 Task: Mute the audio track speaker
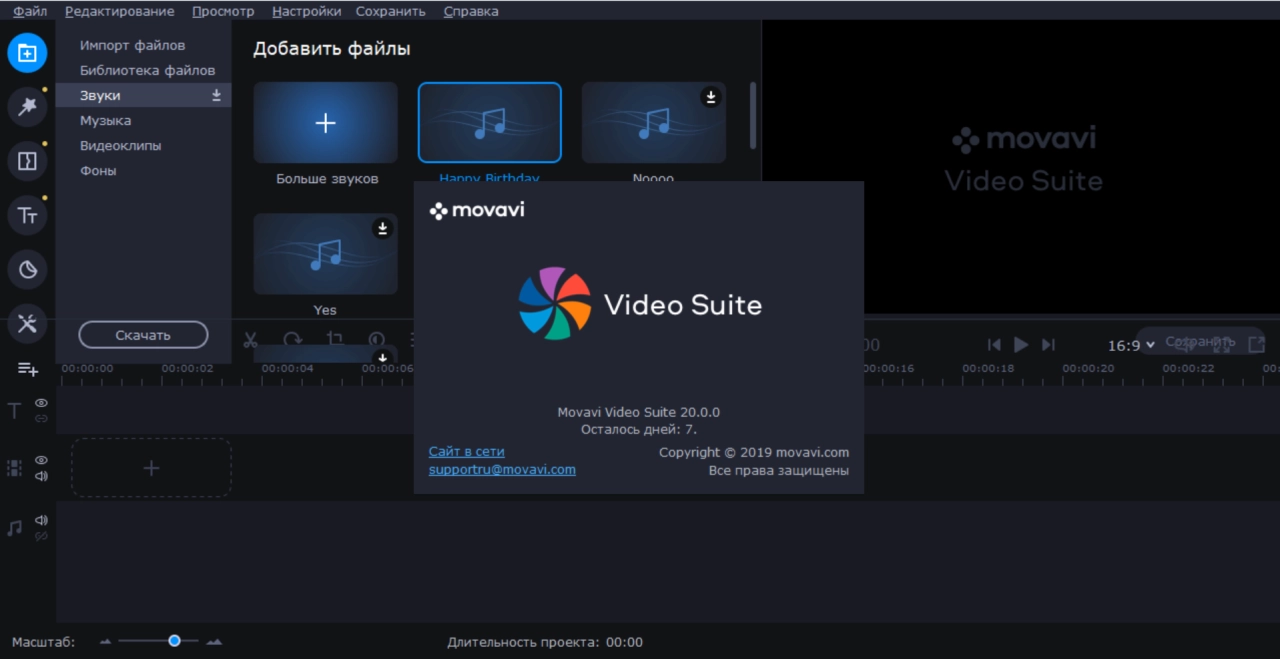pos(41,520)
